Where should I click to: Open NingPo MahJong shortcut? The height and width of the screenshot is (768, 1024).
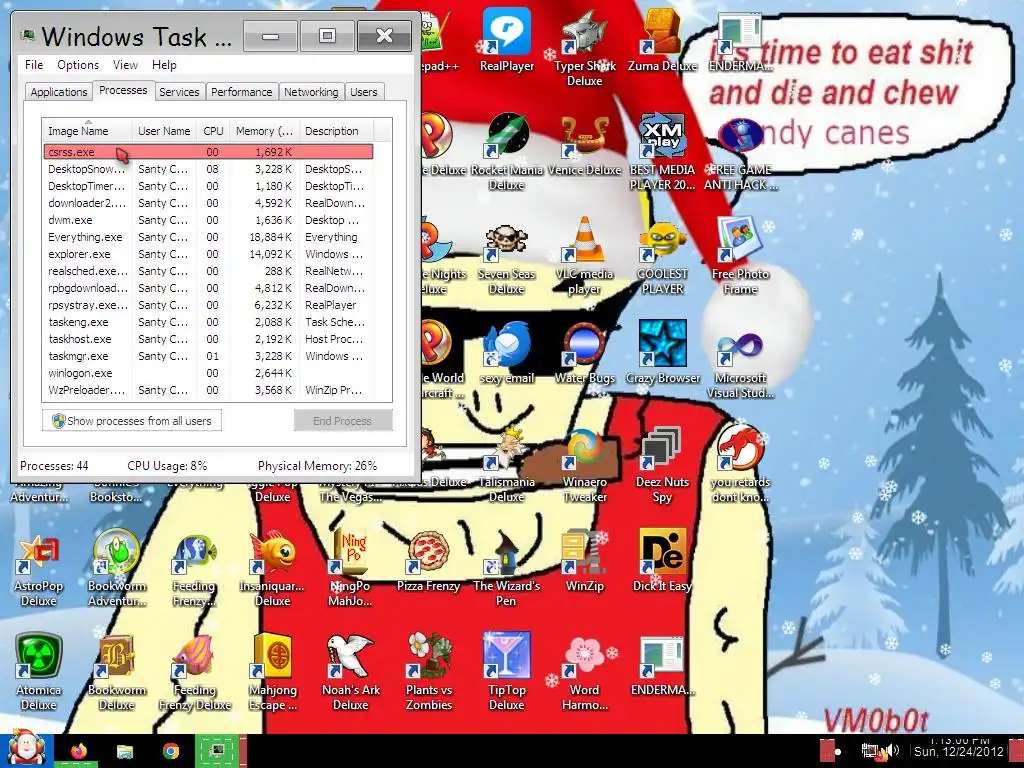pyautogui.click(x=351, y=567)
